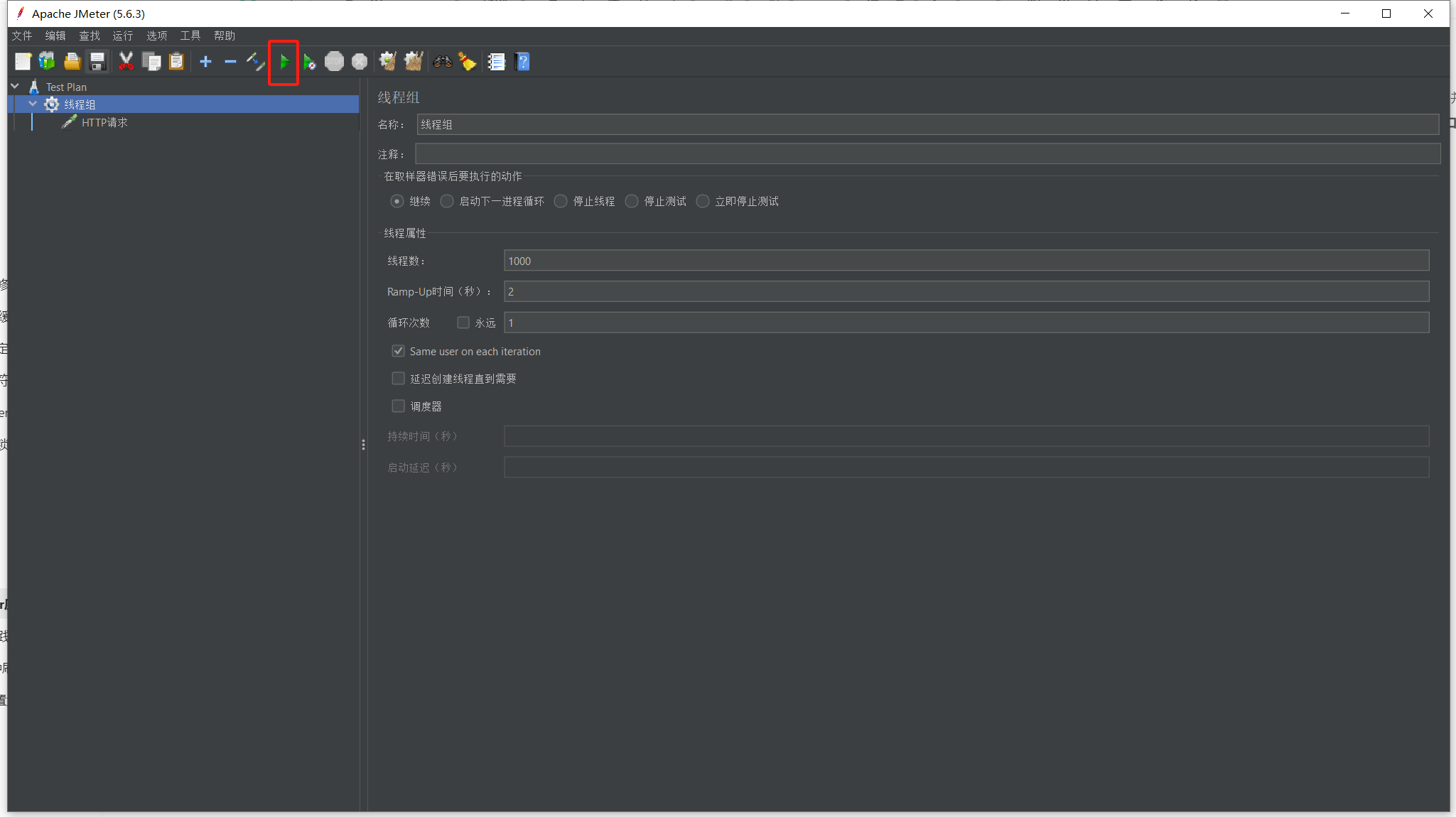This screenshot has width=1456, height=817.
Task: Enable 延迟创建线程直到需要 checkbox
Action: pos(399,379)
